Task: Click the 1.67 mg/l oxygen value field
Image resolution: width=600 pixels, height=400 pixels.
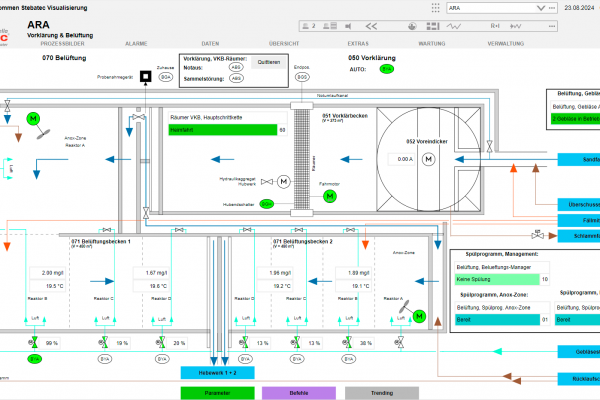Action: 151,273
